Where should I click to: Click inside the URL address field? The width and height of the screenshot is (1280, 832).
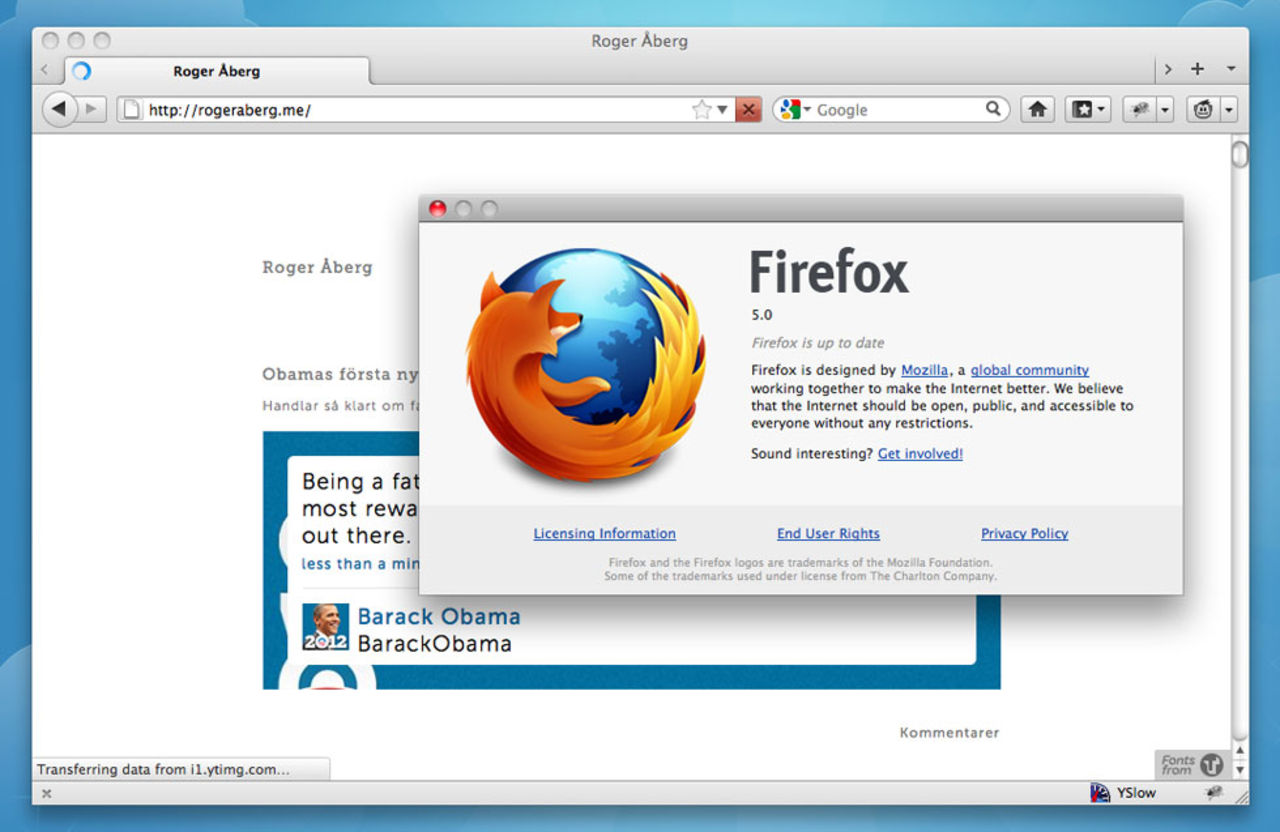[x=400, y=109]
